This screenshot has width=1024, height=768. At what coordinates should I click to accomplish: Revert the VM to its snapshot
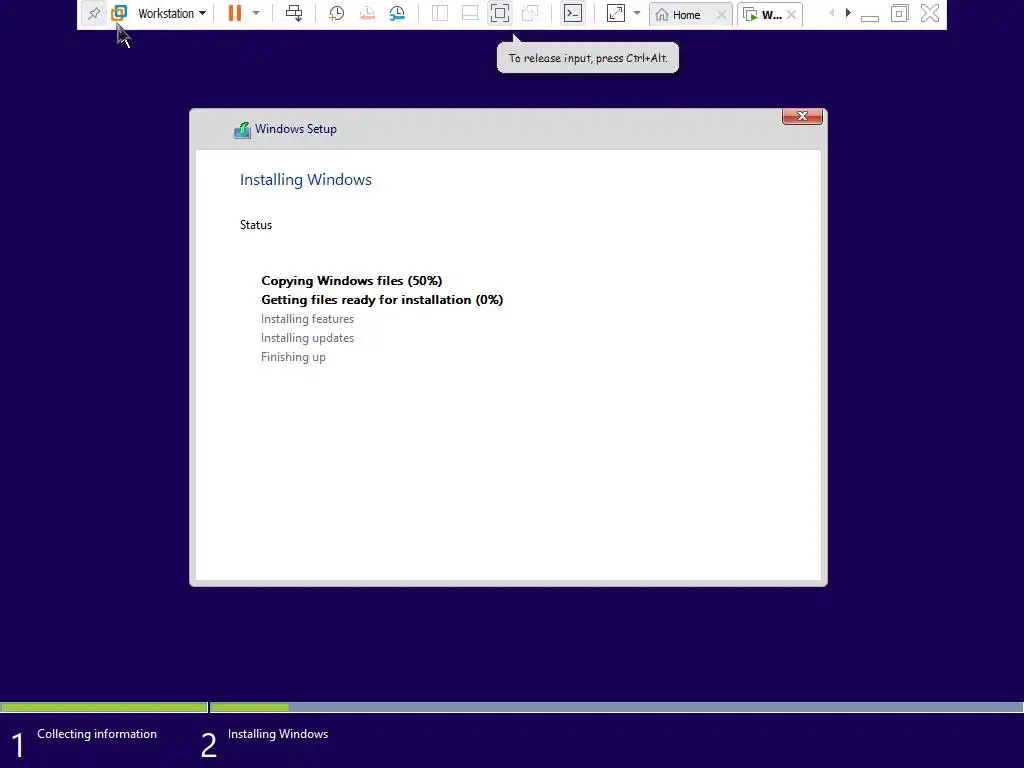pos(367,13)
